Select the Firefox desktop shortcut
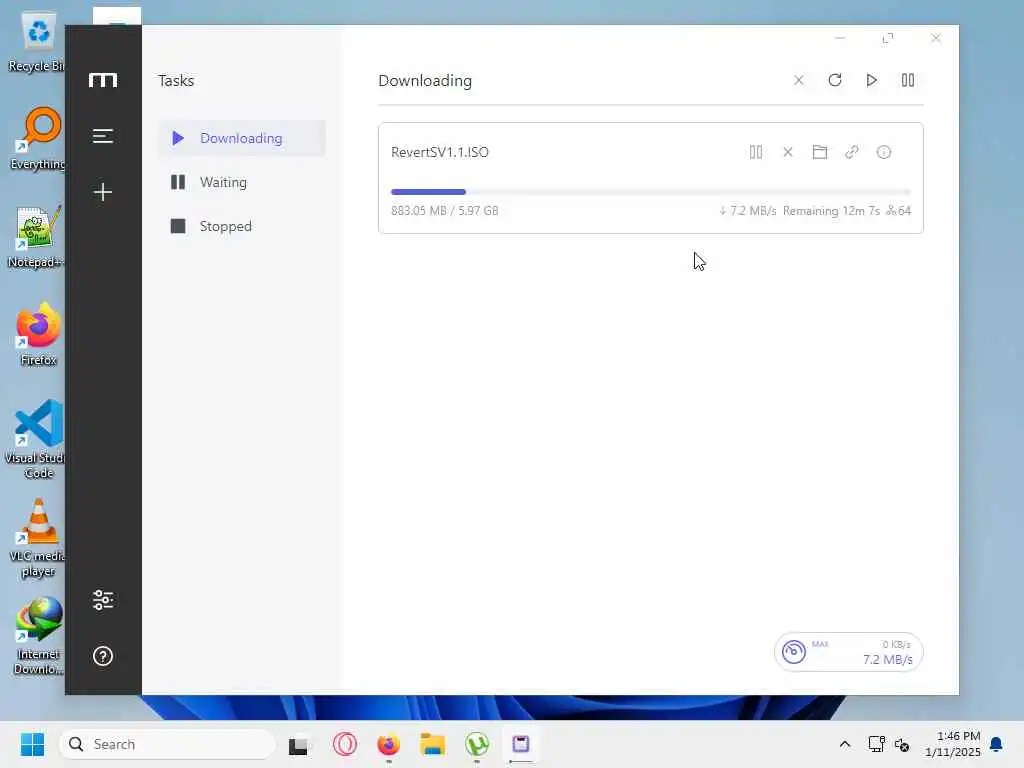This screenshot has width=1024, height=768. (x=39, y=334)
